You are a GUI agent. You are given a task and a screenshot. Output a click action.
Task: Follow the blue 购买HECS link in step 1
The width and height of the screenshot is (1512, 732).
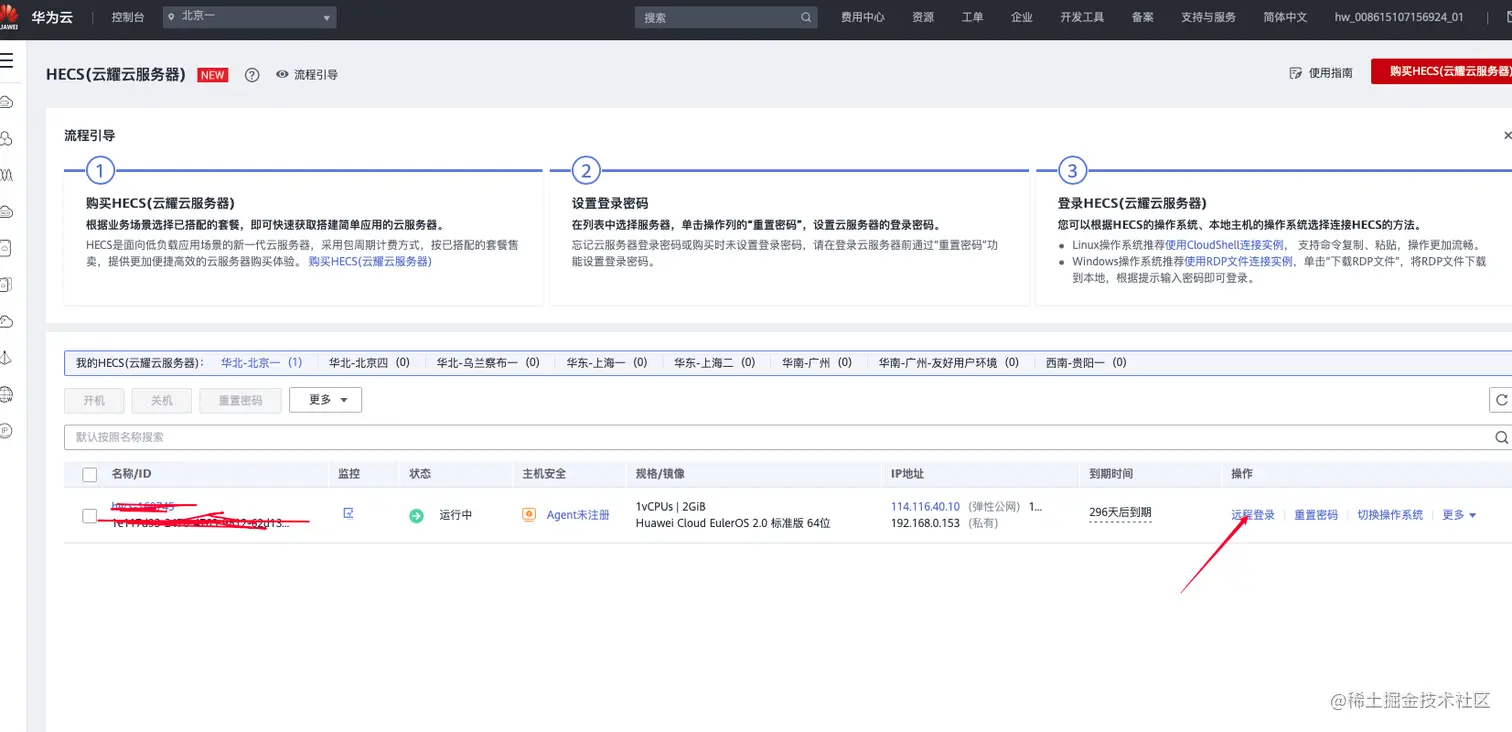[x=370, y=261]
